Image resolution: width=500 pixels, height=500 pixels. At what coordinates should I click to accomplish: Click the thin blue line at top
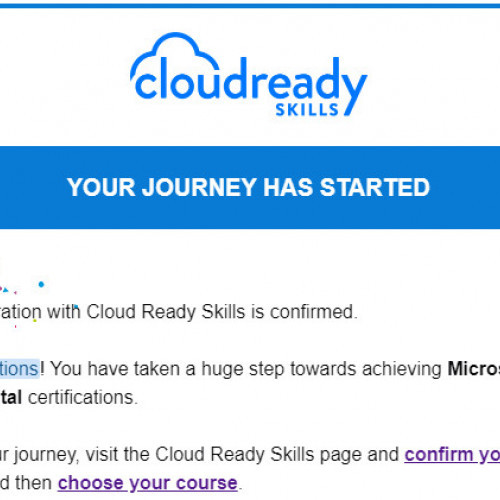[250, 6]
